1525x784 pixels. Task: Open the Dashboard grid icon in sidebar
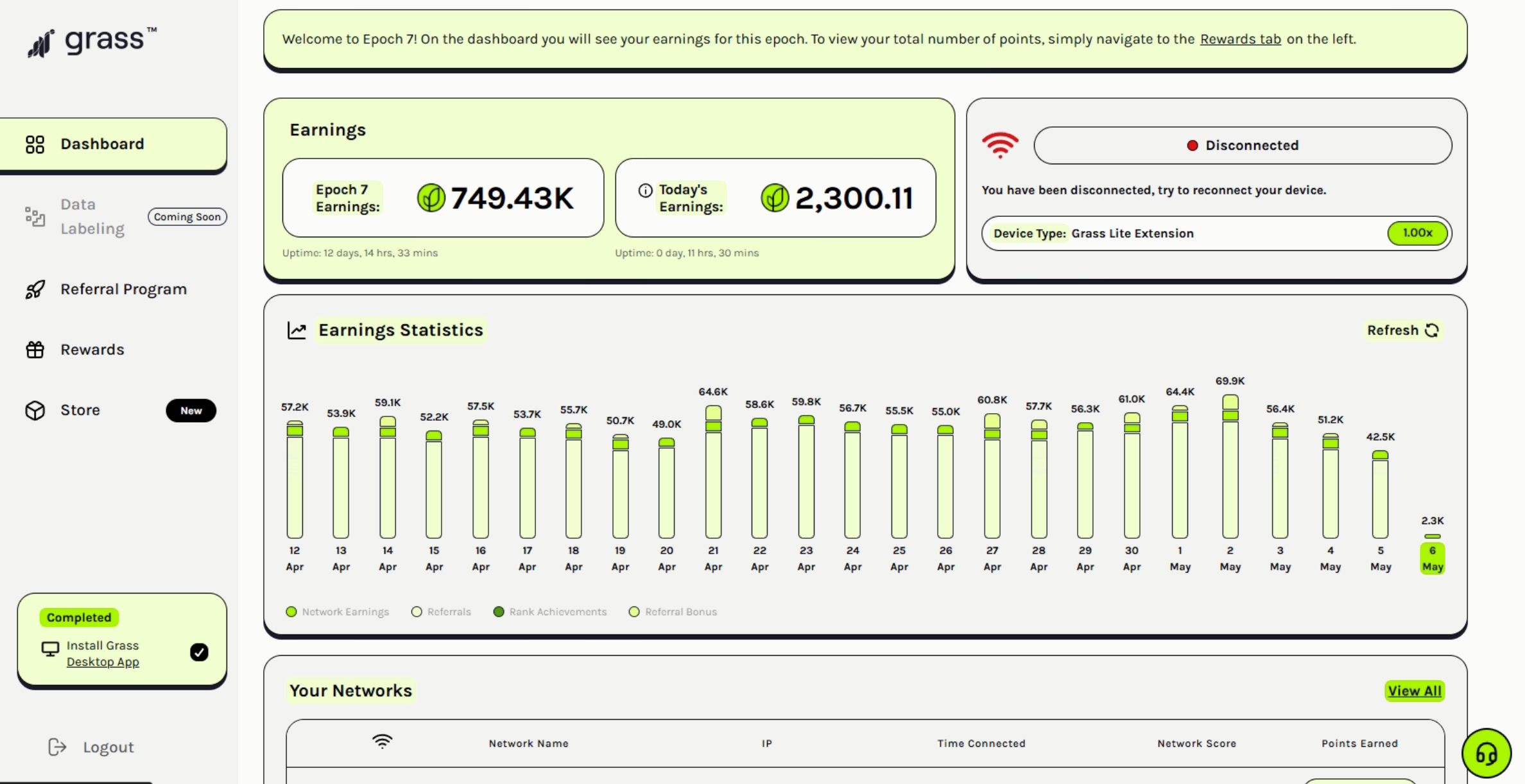(35, 144)
